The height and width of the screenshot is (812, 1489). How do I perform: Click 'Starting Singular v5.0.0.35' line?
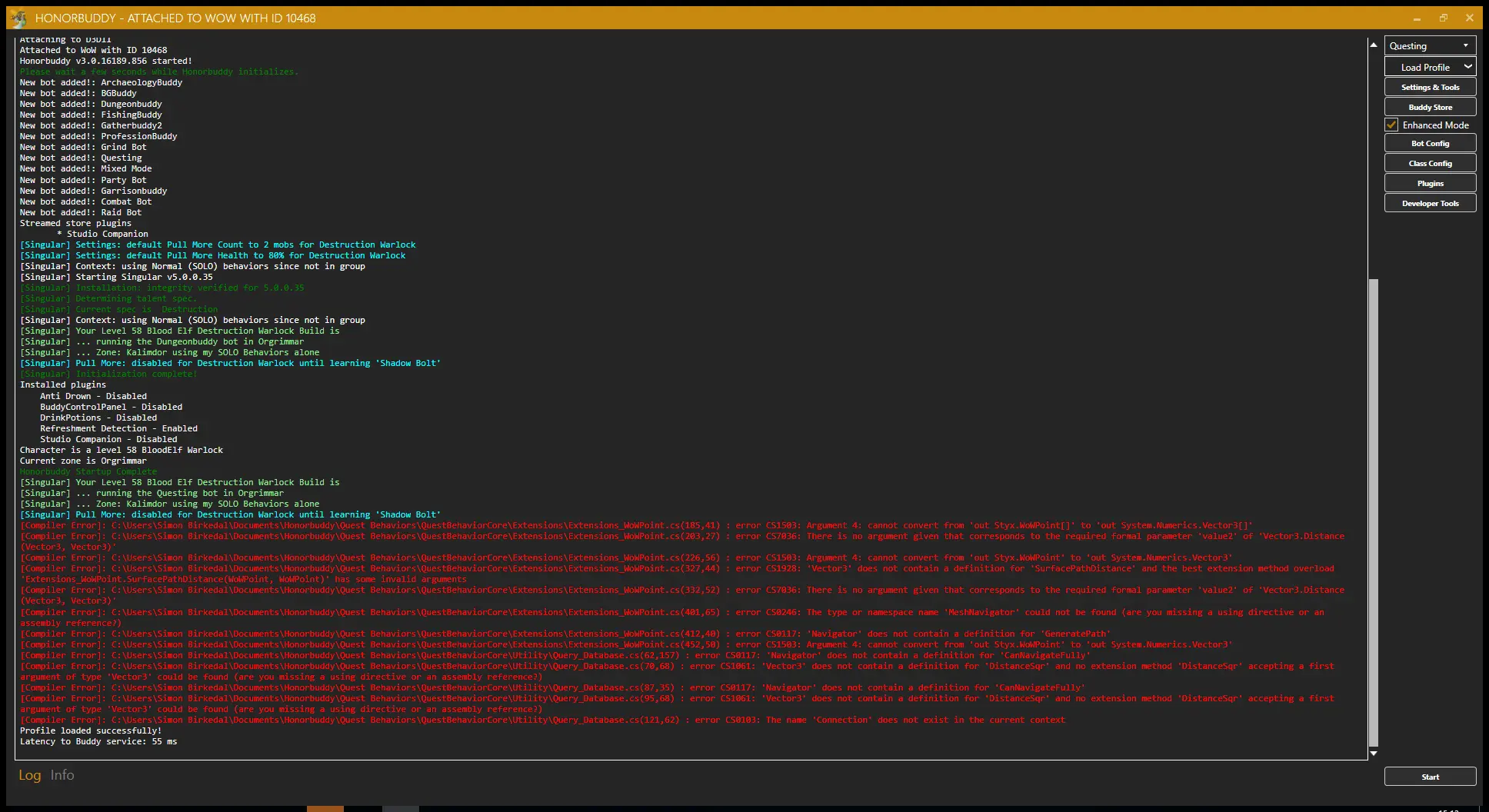click(x=116, y=277)
